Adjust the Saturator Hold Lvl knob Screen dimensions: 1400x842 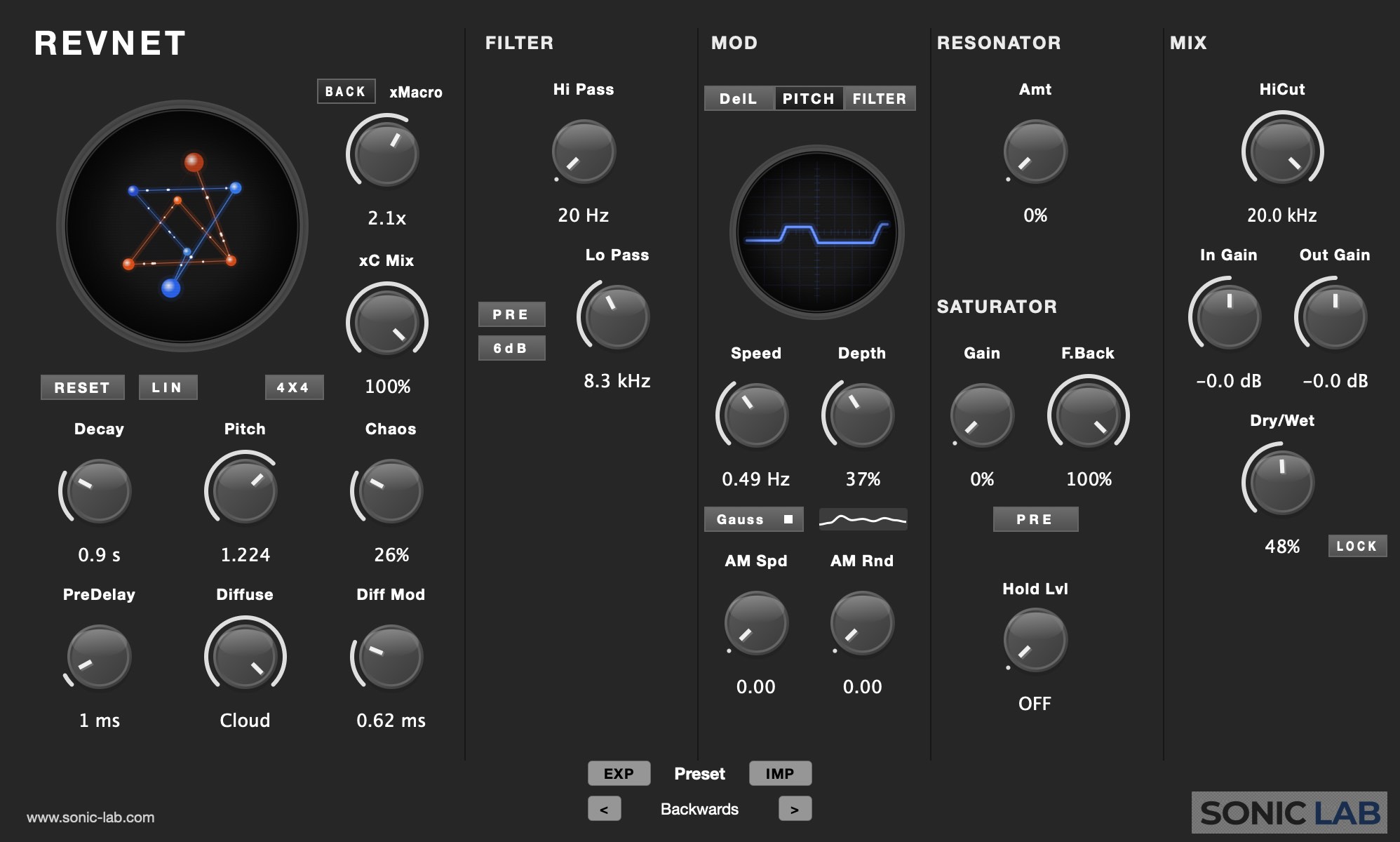pyautogui.click(x=1035, y=637)
